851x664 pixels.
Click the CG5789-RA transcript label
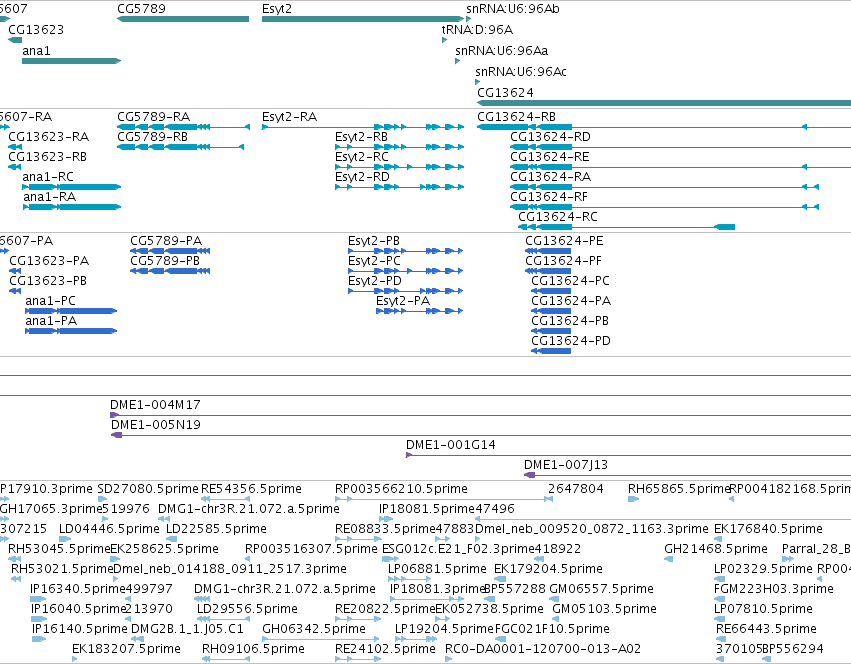(x=154, y=117)
